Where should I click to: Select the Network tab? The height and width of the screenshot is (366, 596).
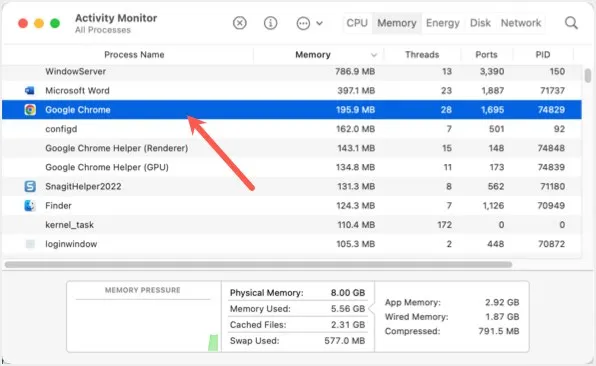point(521,23)
